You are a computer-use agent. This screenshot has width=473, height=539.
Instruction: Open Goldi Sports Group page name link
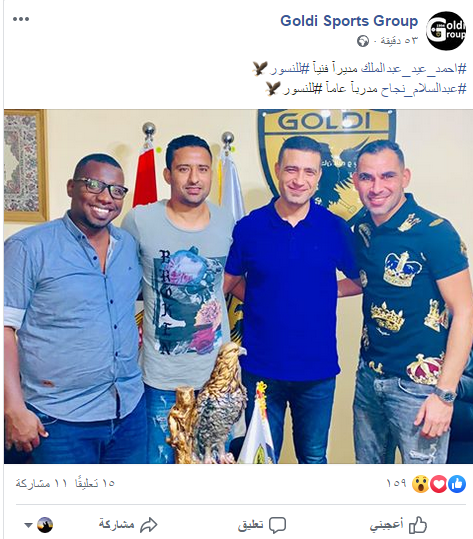[x=349, y=21]
